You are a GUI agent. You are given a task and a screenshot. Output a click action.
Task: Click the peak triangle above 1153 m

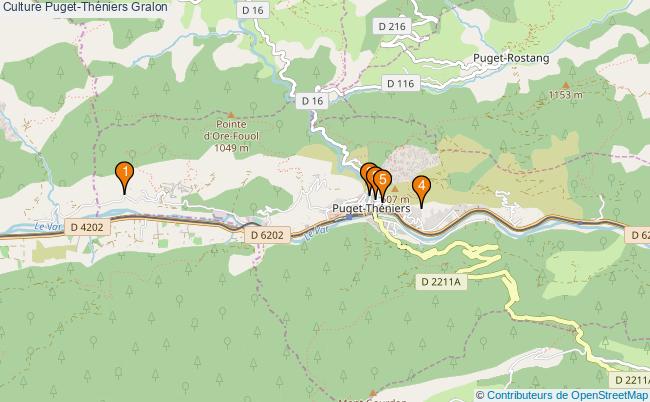pyautogui.click(x=566, y=85)
